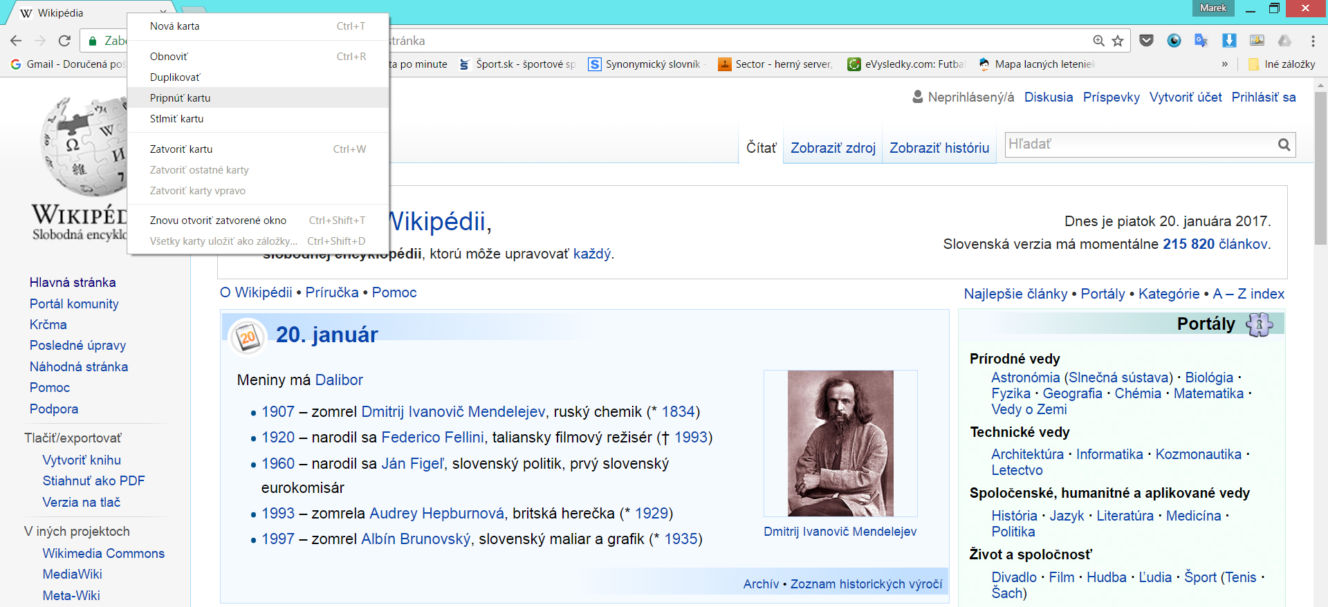This screenshot has width=1328, height=607.
Task: Open the Mapa lacných leteniek bookmark
Action: 1037,64
